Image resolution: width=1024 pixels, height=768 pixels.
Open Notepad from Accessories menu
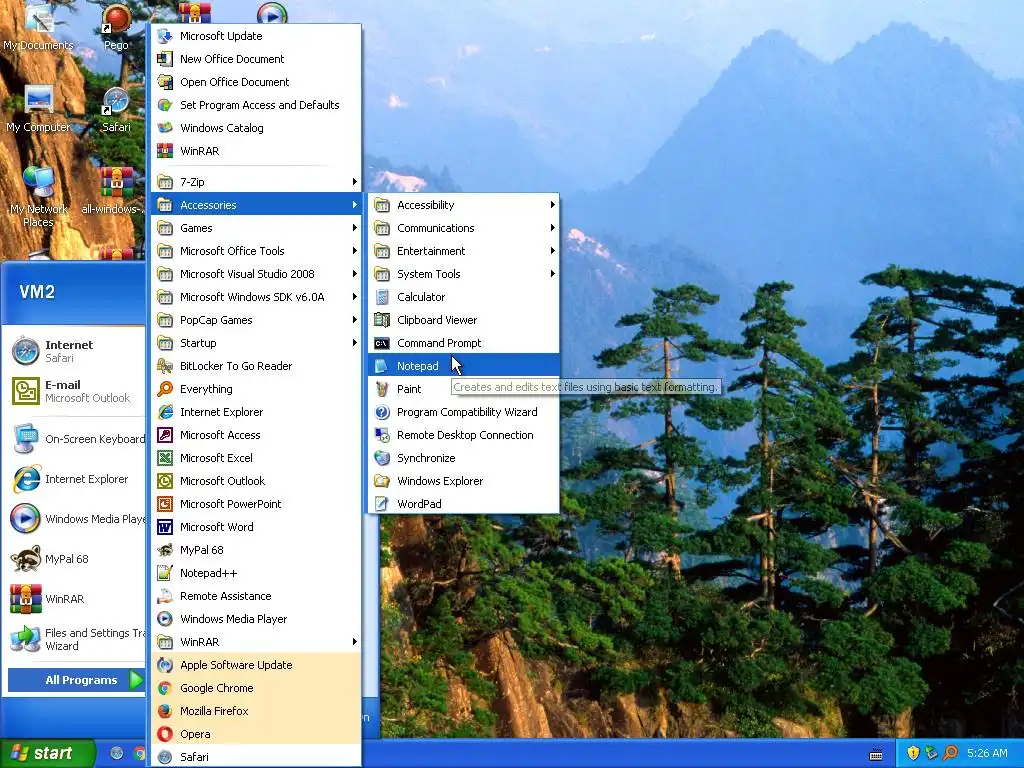click(464, 366)
